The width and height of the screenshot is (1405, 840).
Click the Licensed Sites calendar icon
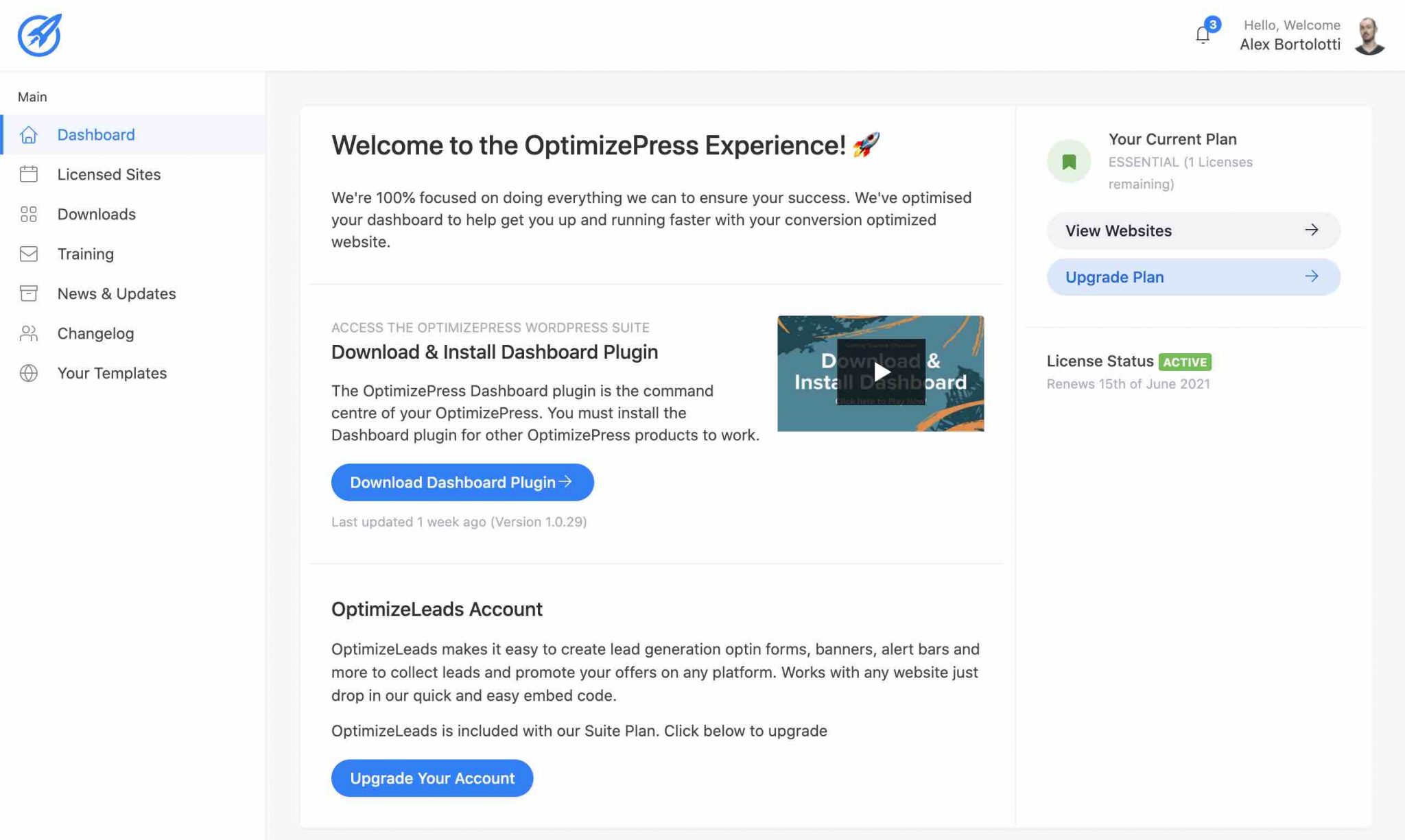(29, 174)
